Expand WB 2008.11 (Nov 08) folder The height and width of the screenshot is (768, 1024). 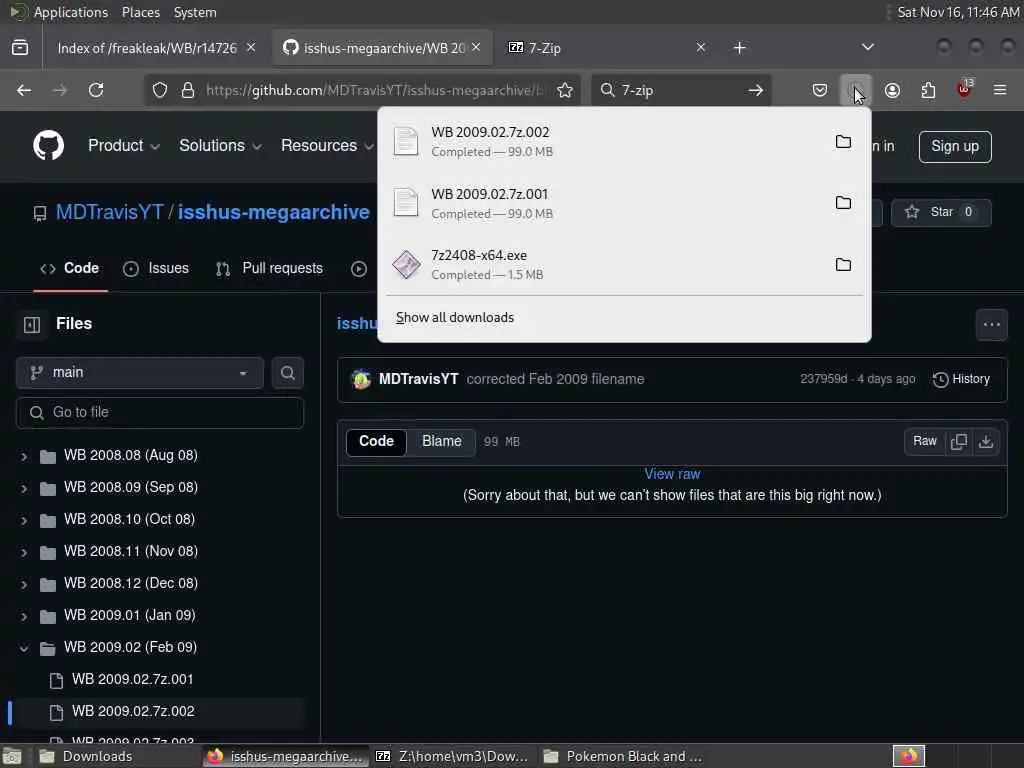(x=24, y=552)
